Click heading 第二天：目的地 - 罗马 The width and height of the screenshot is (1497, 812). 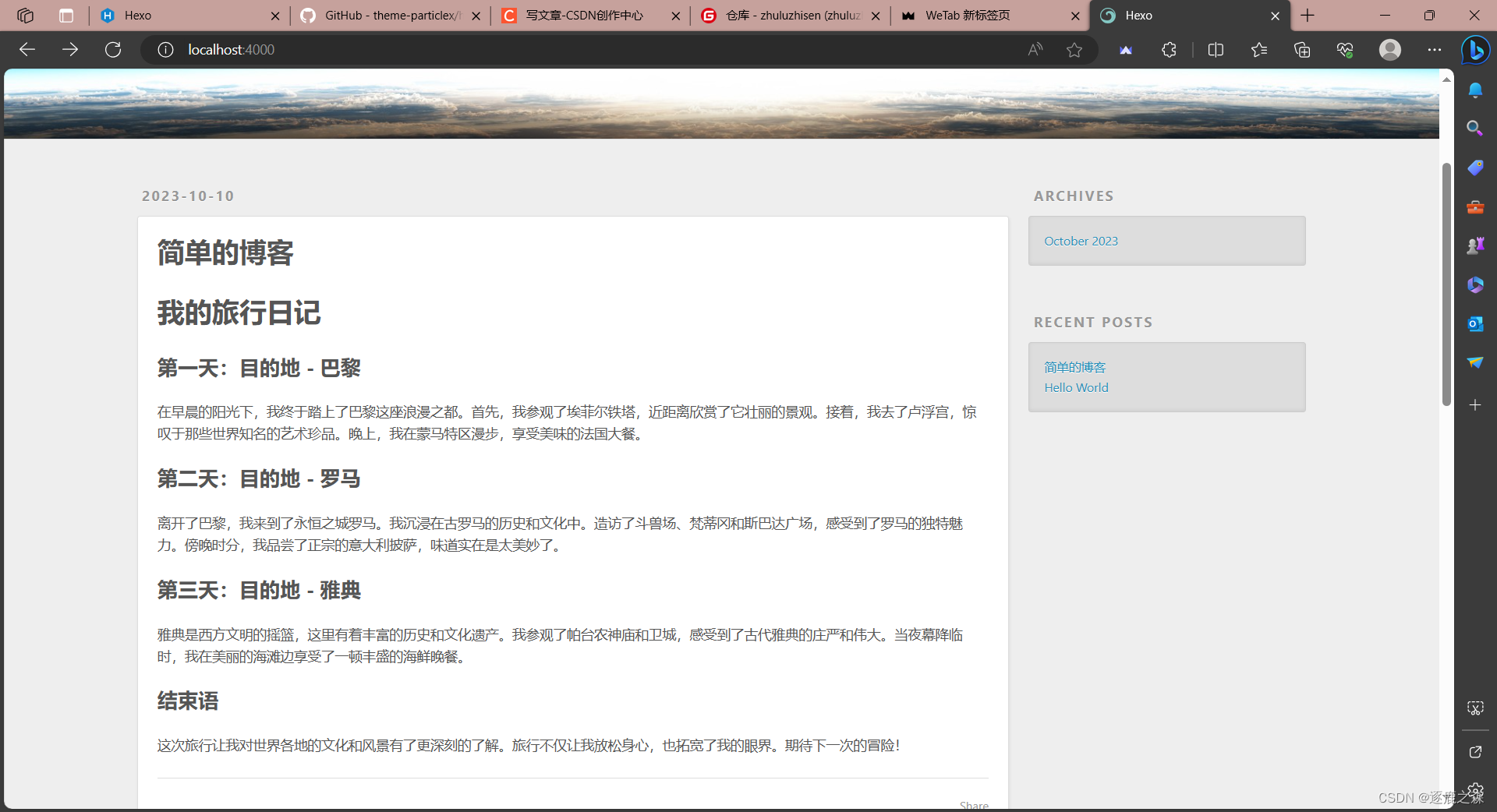pos(259,478)
